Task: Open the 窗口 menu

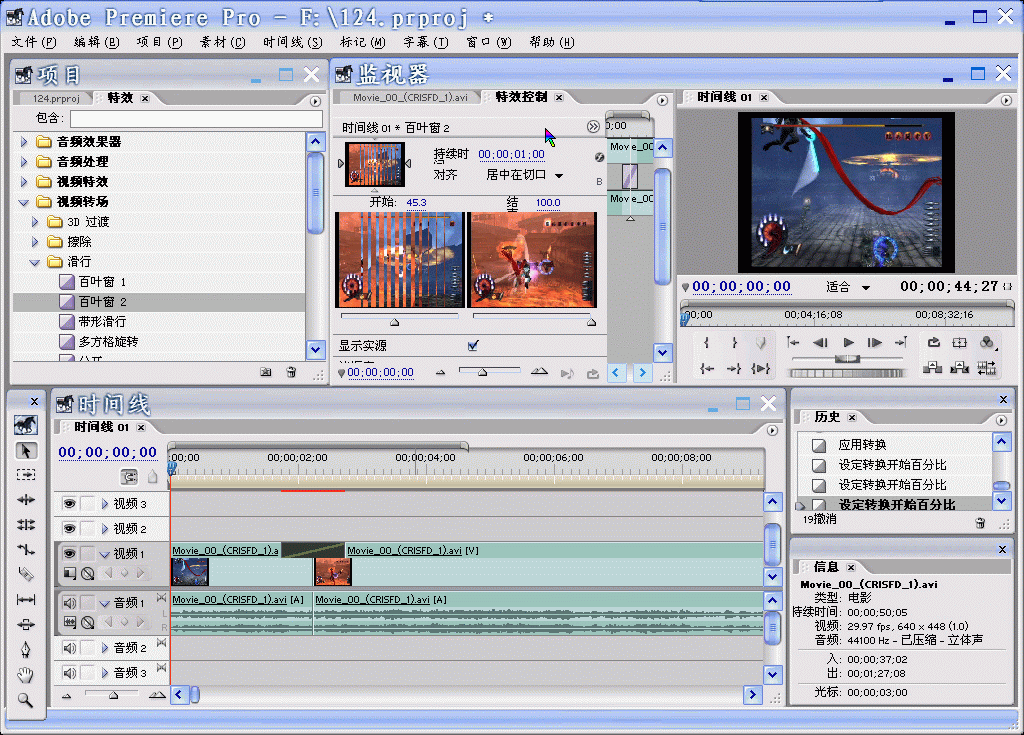Action: point(488,42)
